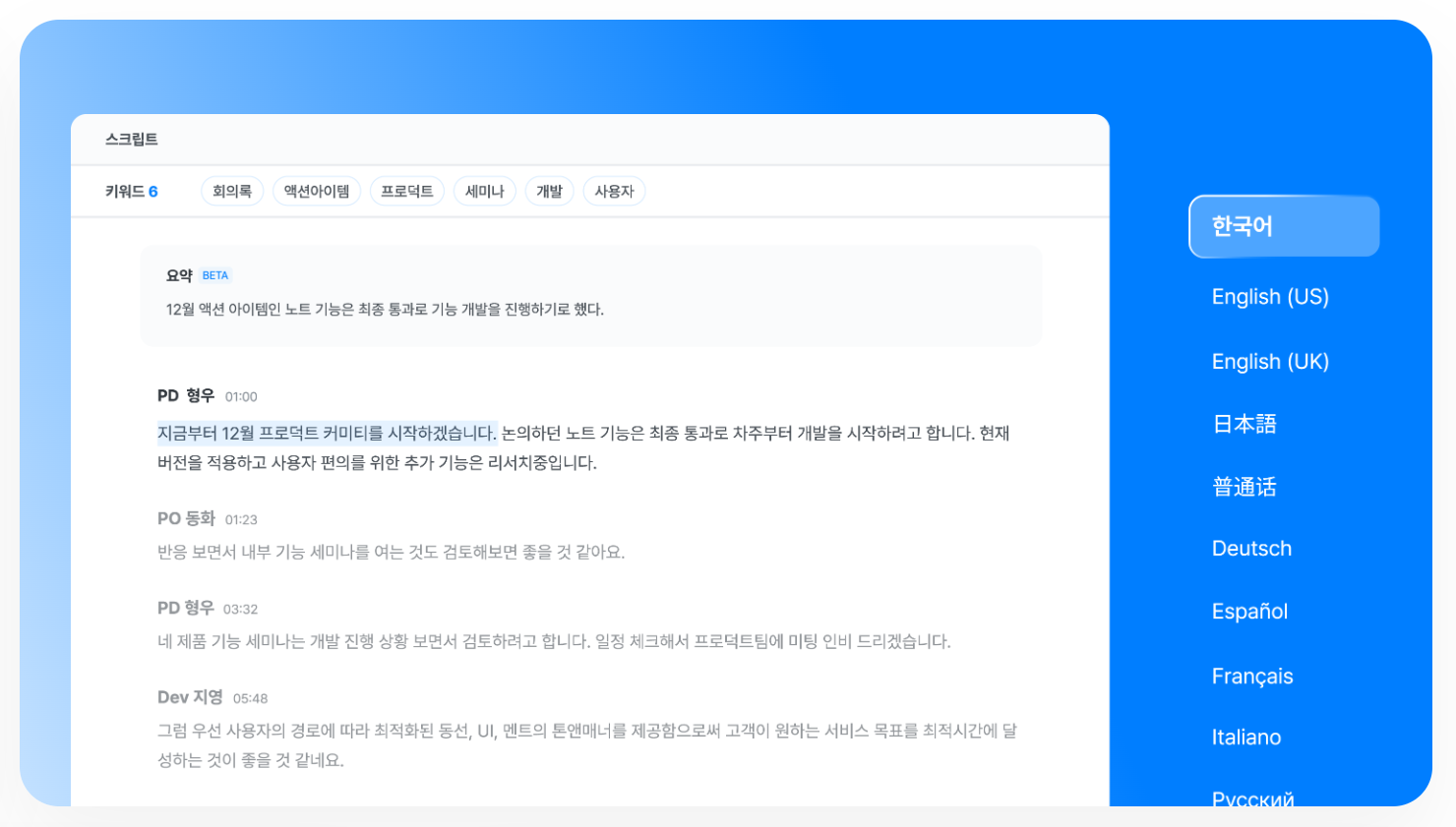The width and height of the screenshot is (1456, 827).
Task: Jump to timestamp 03:32
Action: point(240,610)
